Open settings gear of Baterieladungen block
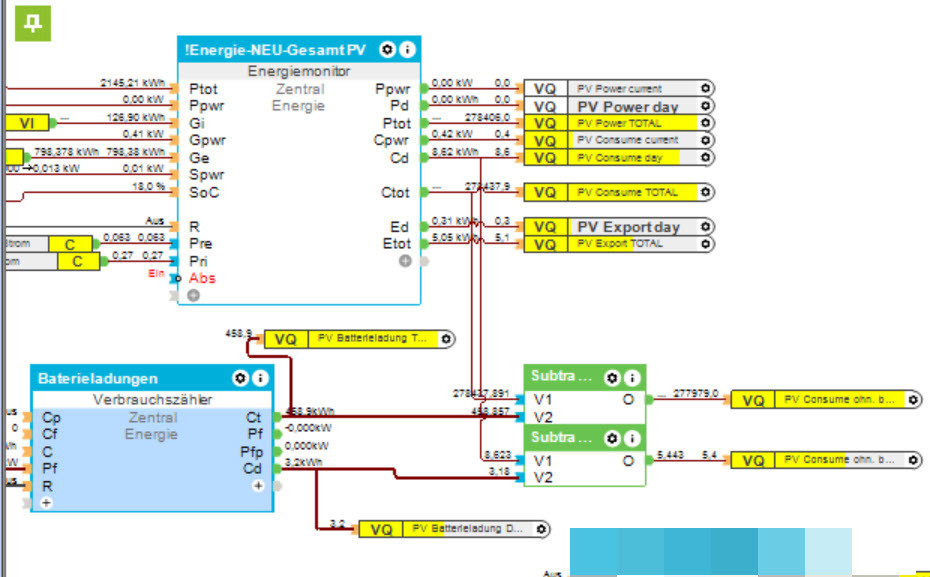930x577 pixels. tap(240, 378)
